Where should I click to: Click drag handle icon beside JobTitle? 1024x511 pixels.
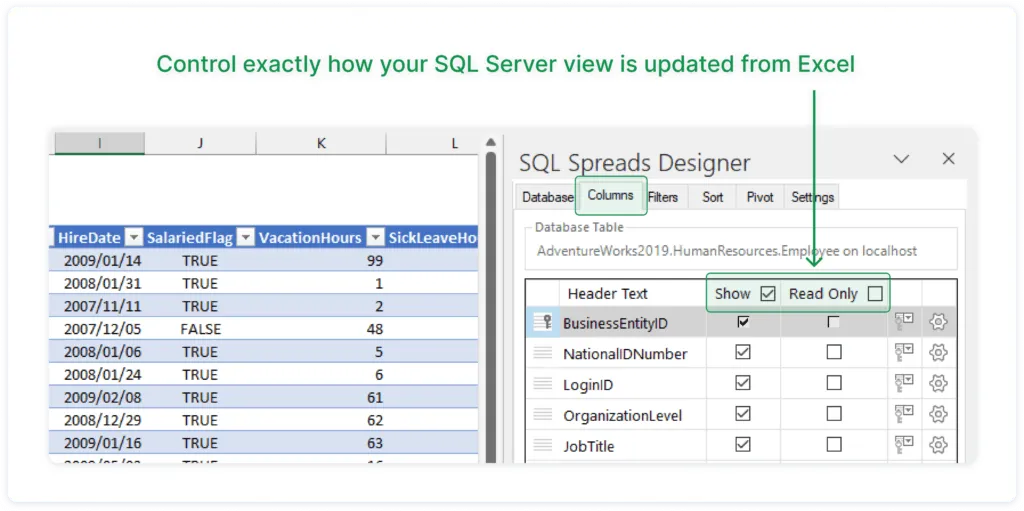point(543,445)
